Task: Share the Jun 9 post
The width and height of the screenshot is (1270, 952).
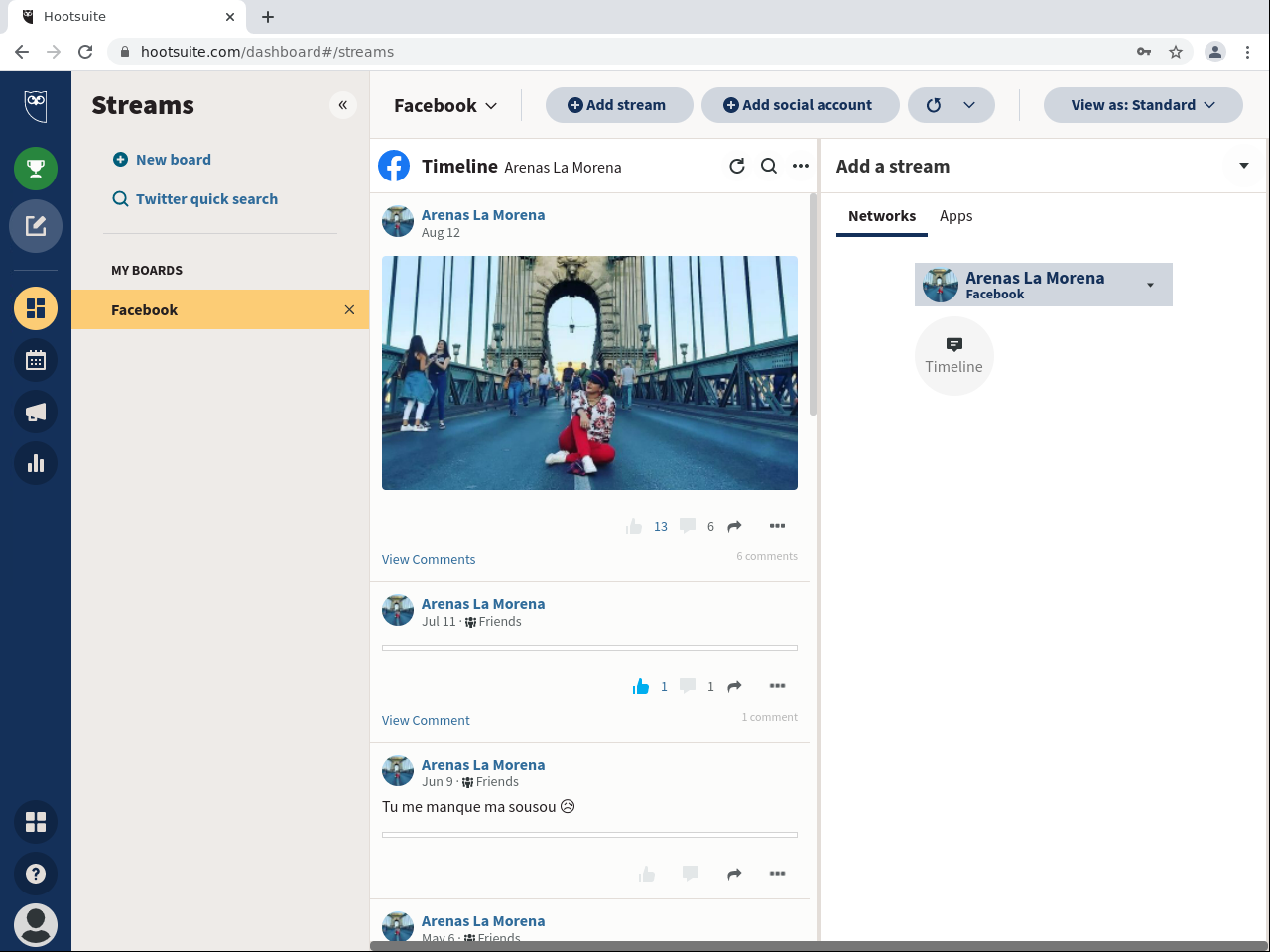Action: coord(734,874)
